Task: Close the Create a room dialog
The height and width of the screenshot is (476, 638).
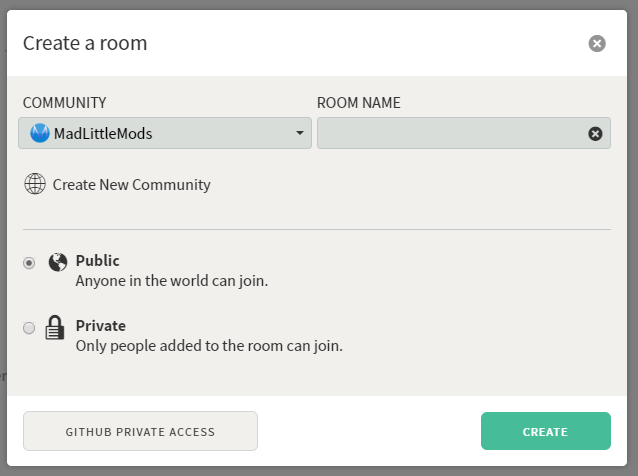Action: point(597,43)
